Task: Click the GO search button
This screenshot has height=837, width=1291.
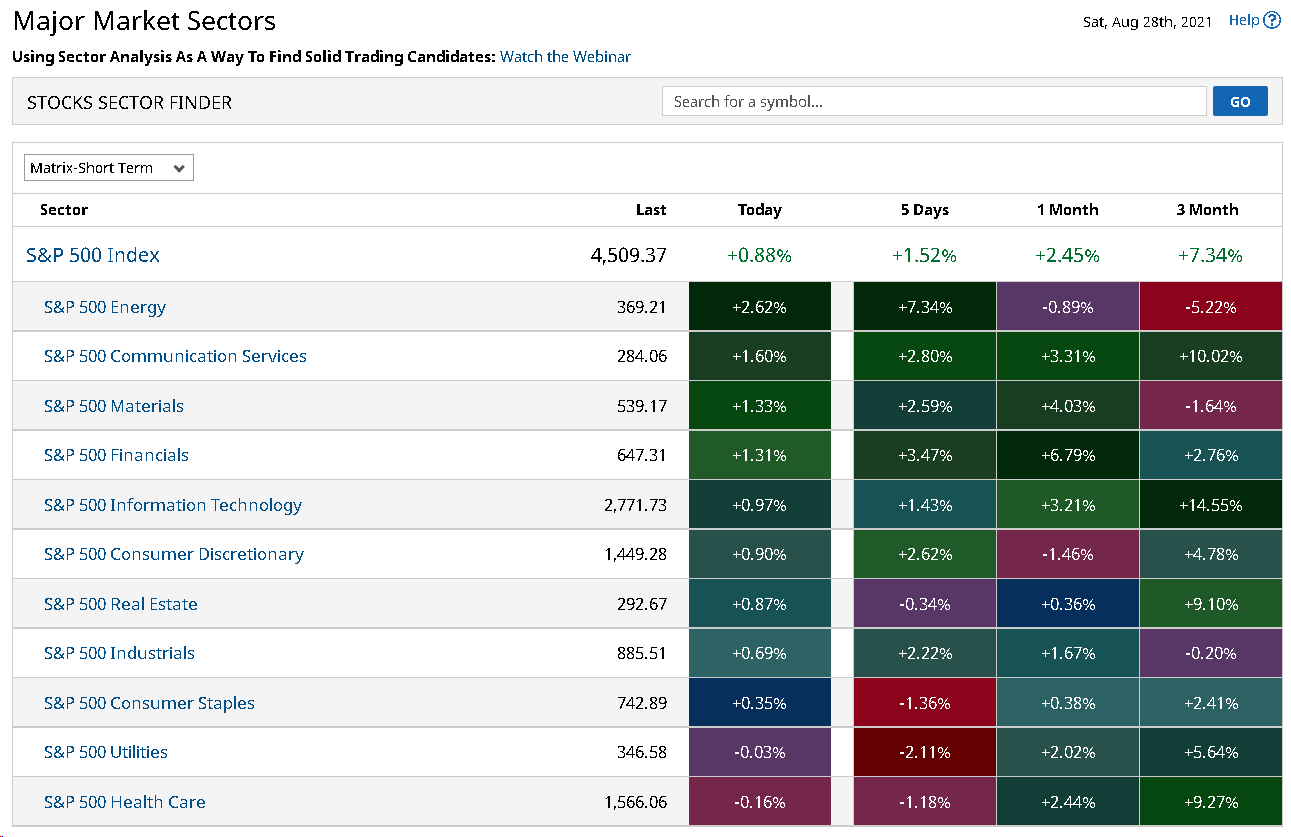Action: pyautogui.click(x=1240, y=101)
